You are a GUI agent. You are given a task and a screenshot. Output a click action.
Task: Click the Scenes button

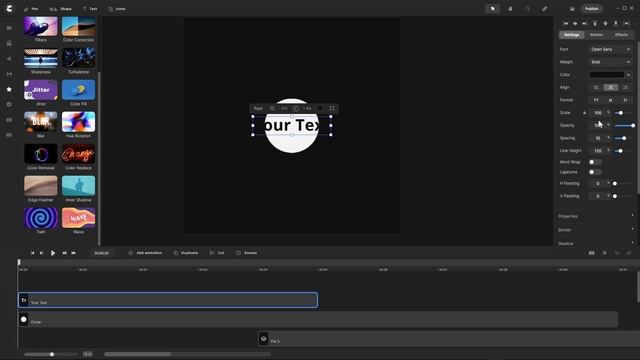(x=247, y=253)
